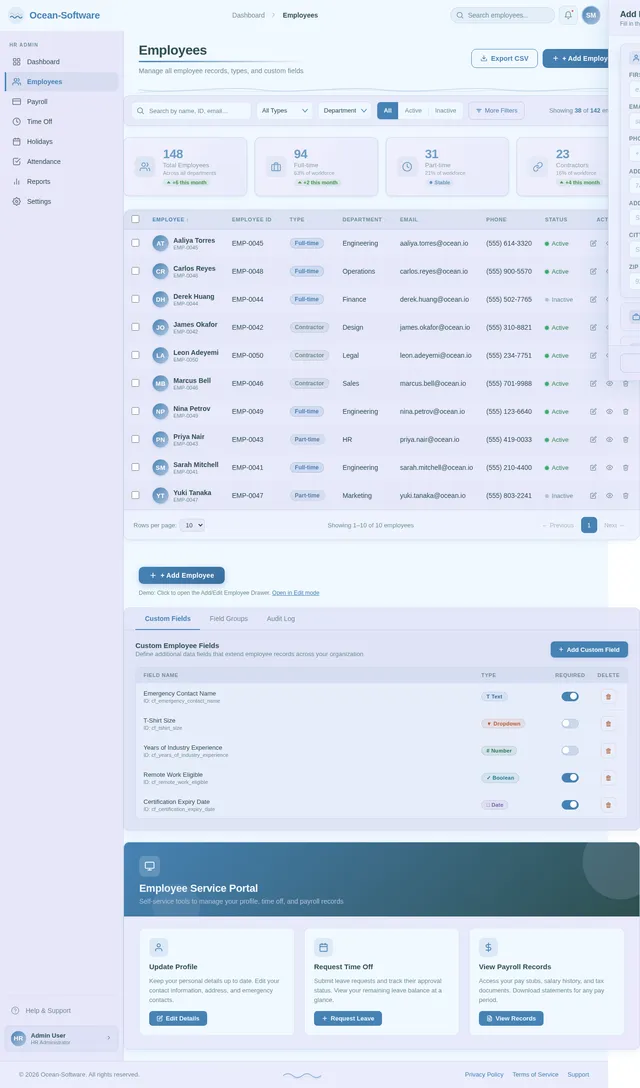Go to Attendance in the sidebar
This screenshot has width=640, height=1088.
point(43,161)
